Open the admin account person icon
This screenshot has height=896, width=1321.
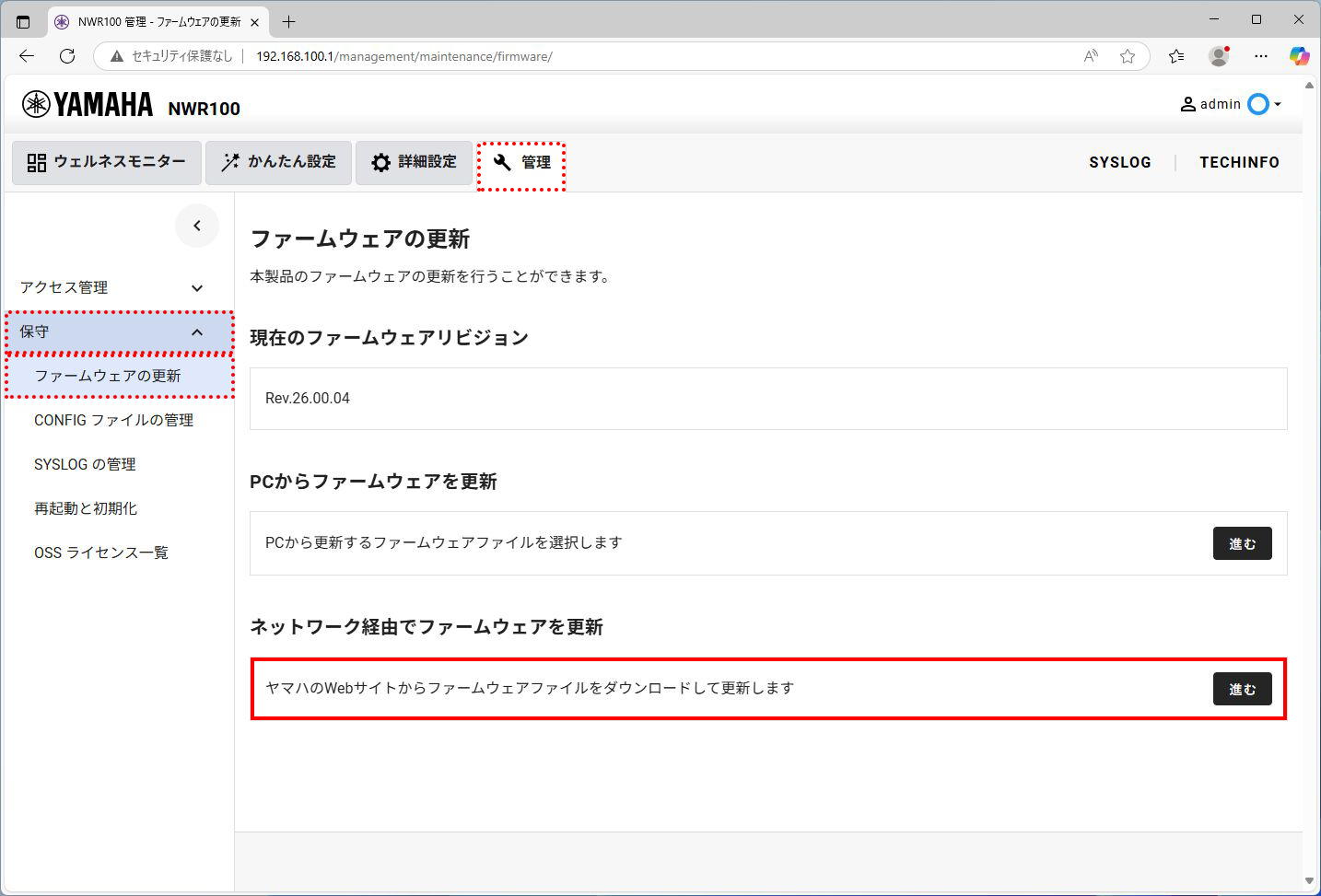pos(1188,103)
